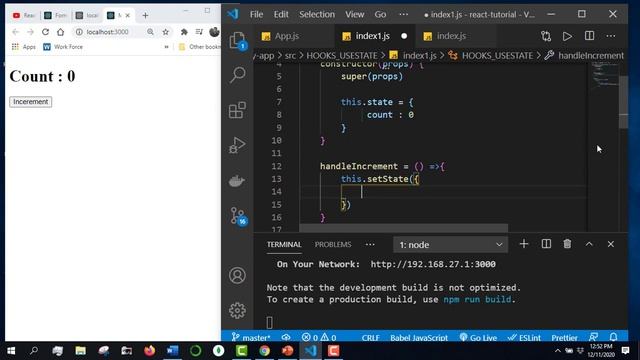Run the code with the play icon
Screen dimensions: 640x360
[x=567, y=36]
